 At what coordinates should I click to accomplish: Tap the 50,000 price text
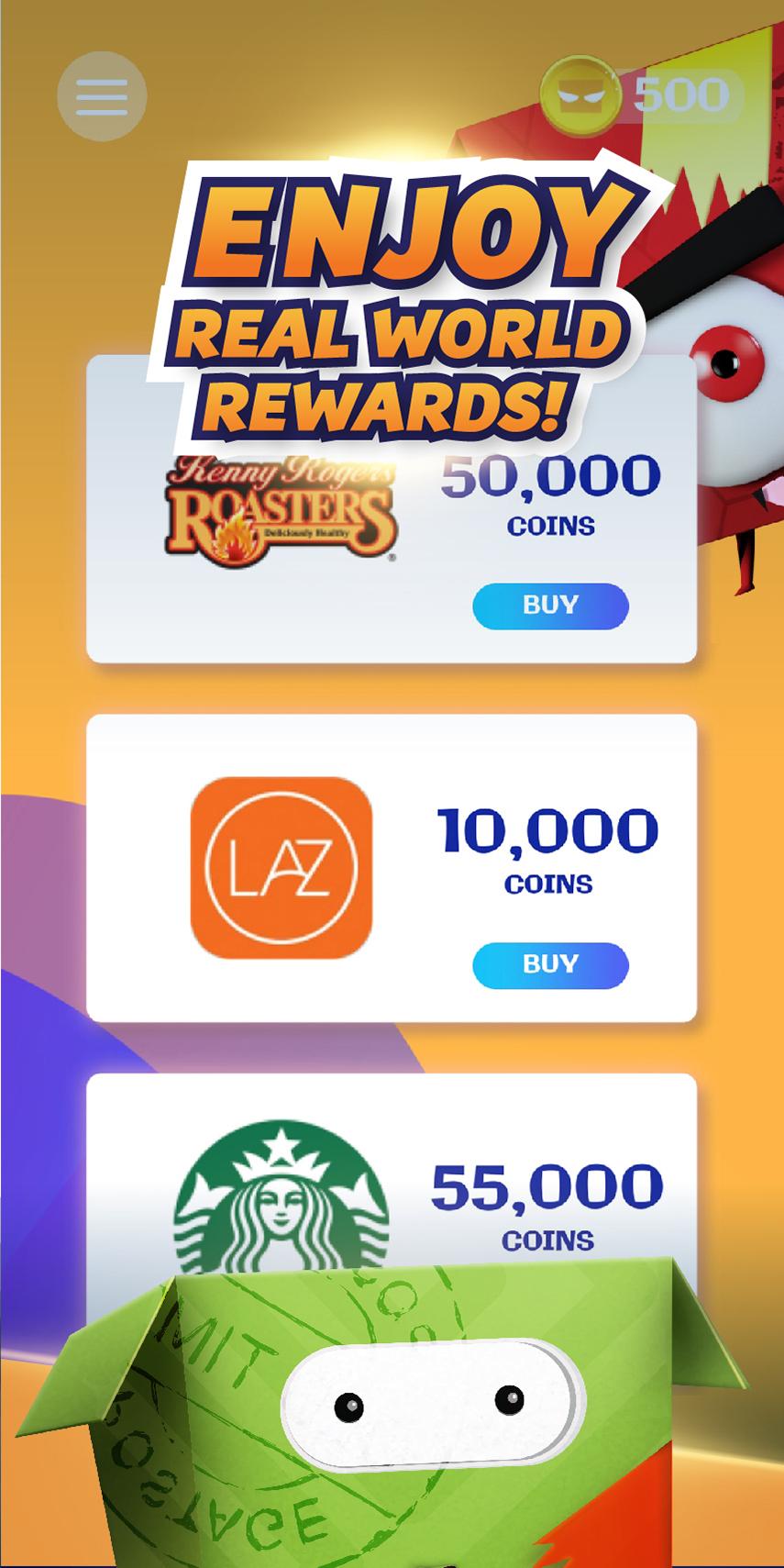pos(550,477)
